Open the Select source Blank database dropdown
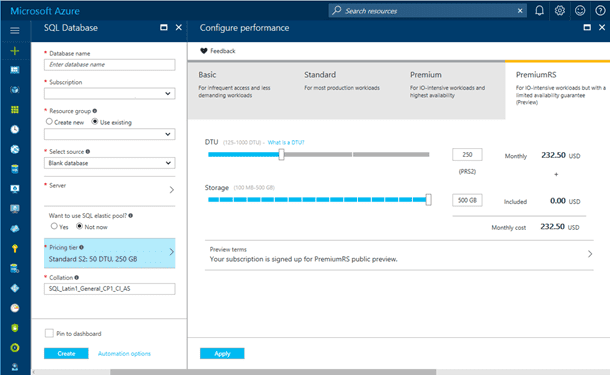This screenshot has width=610, height=375. (109, 163)
